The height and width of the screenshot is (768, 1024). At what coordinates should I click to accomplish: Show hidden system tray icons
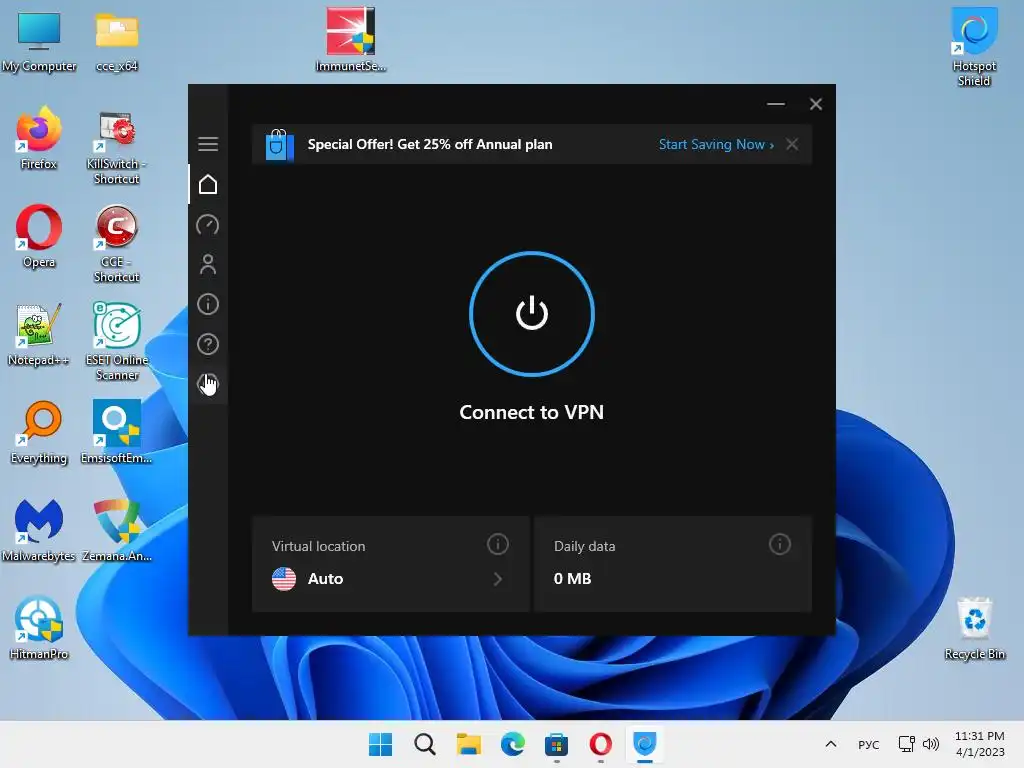point(831,744)
